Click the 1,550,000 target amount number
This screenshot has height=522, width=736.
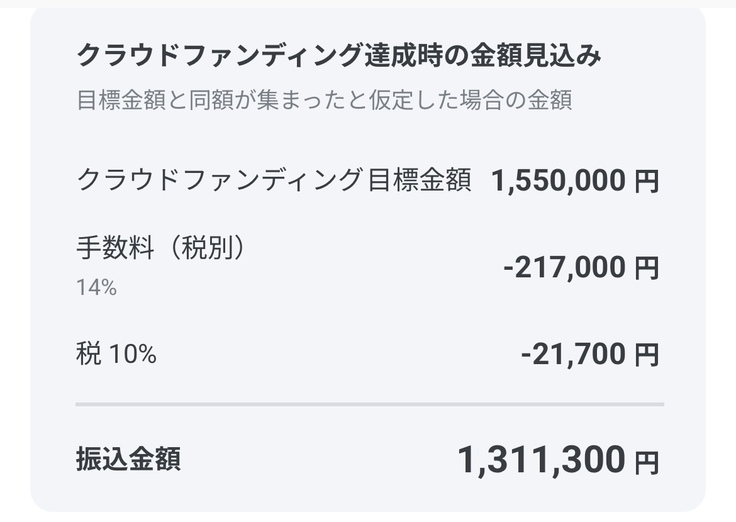[x=559, y=181]
